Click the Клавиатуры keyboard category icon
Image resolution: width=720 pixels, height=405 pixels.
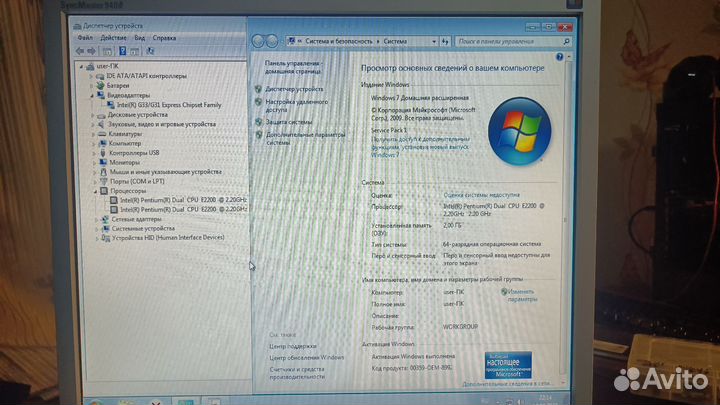point(101,134)
